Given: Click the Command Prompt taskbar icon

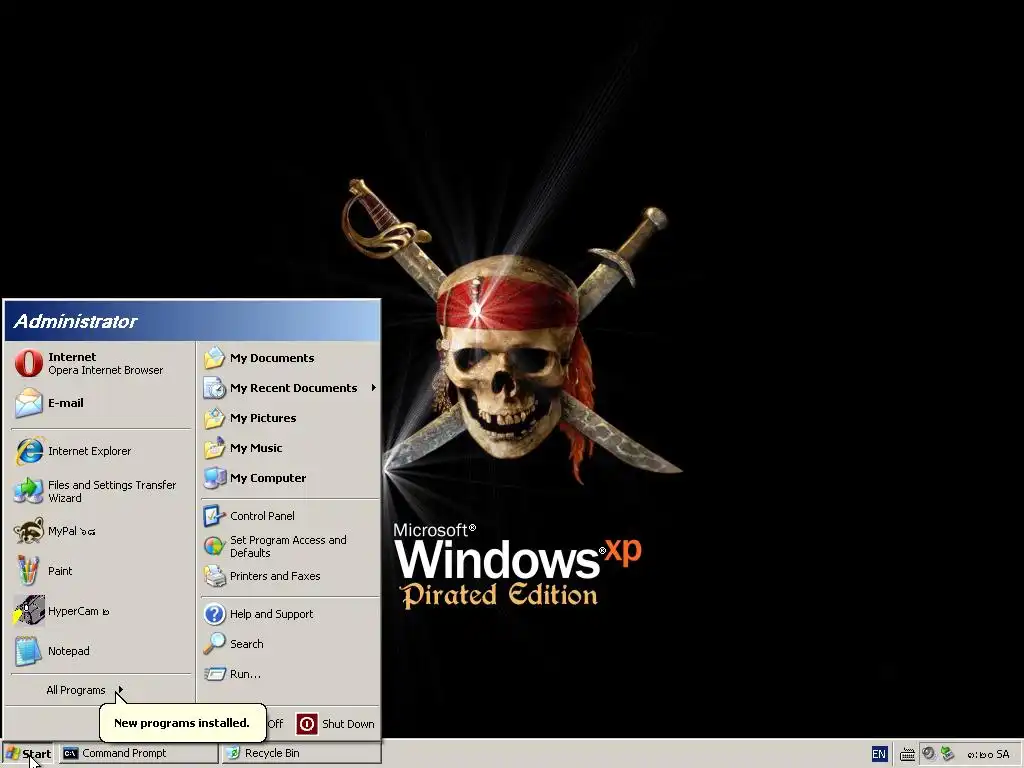Looking at the screenshot, I should point(71,753).
